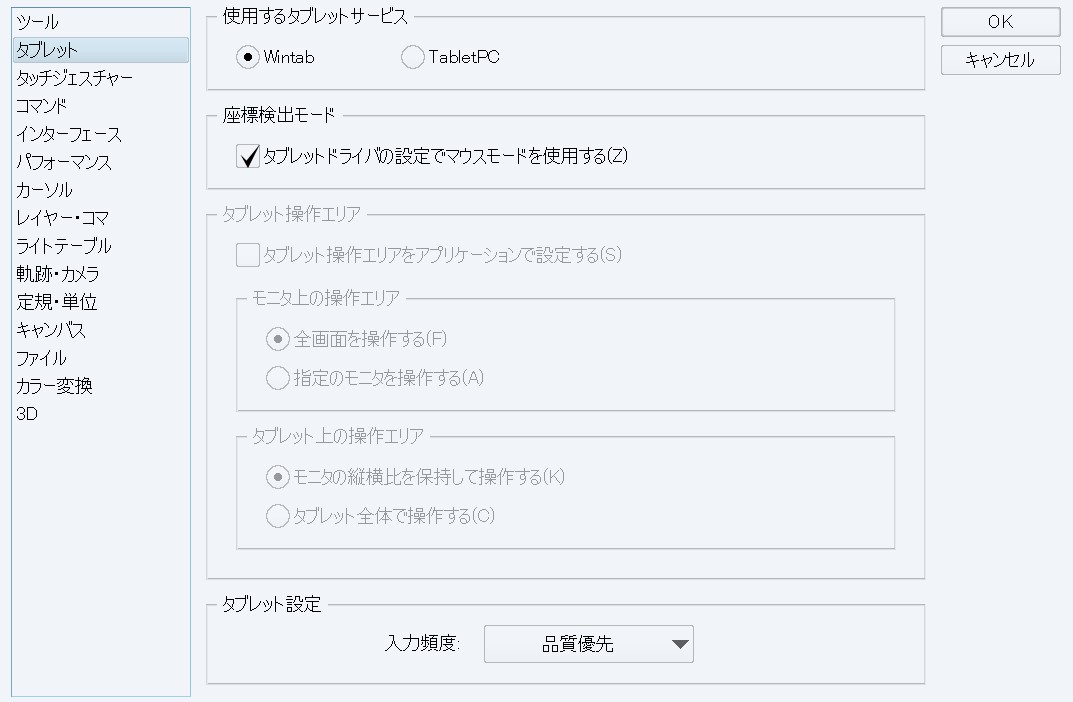Select the 3D category
This screenshot has width=1073, height=702.
(x=27, y=414)
